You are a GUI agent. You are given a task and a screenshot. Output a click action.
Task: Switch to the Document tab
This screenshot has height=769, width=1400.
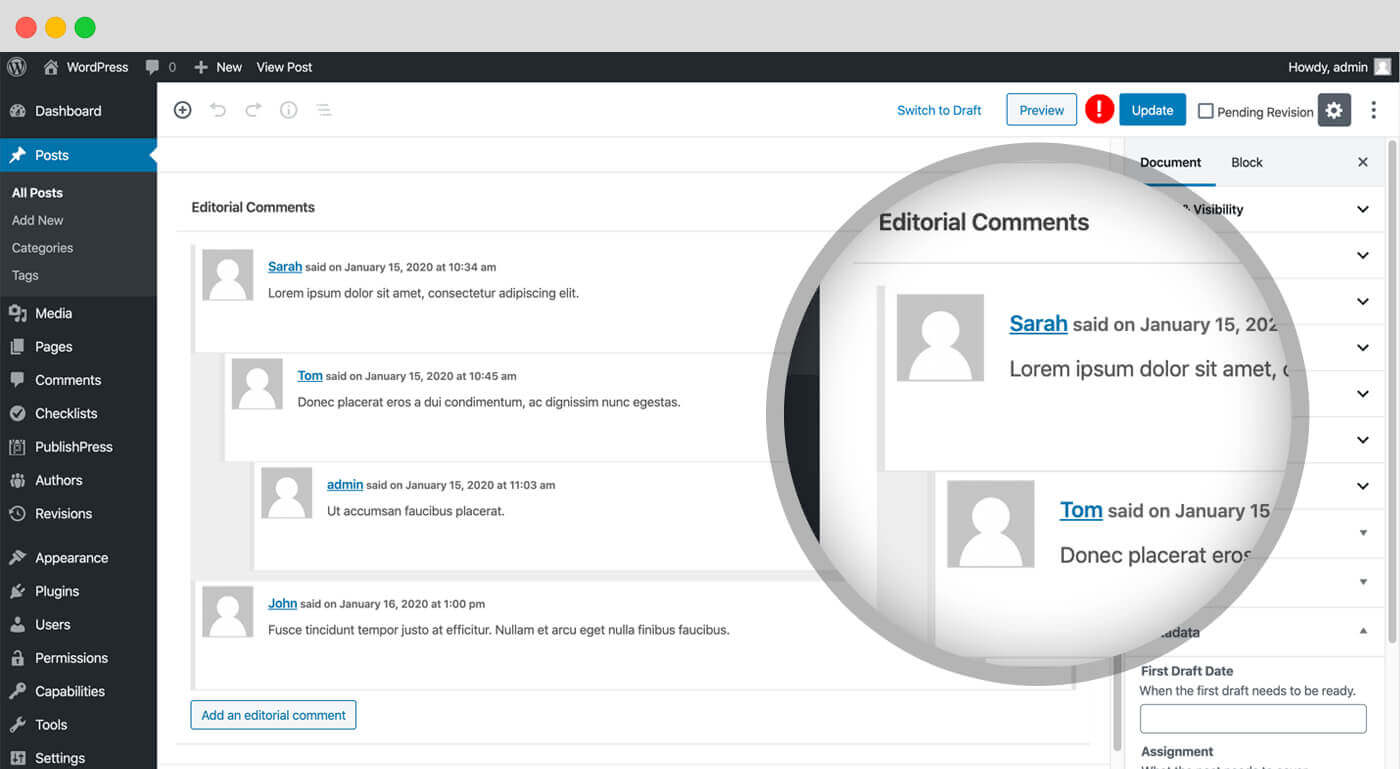(1170, 162)
